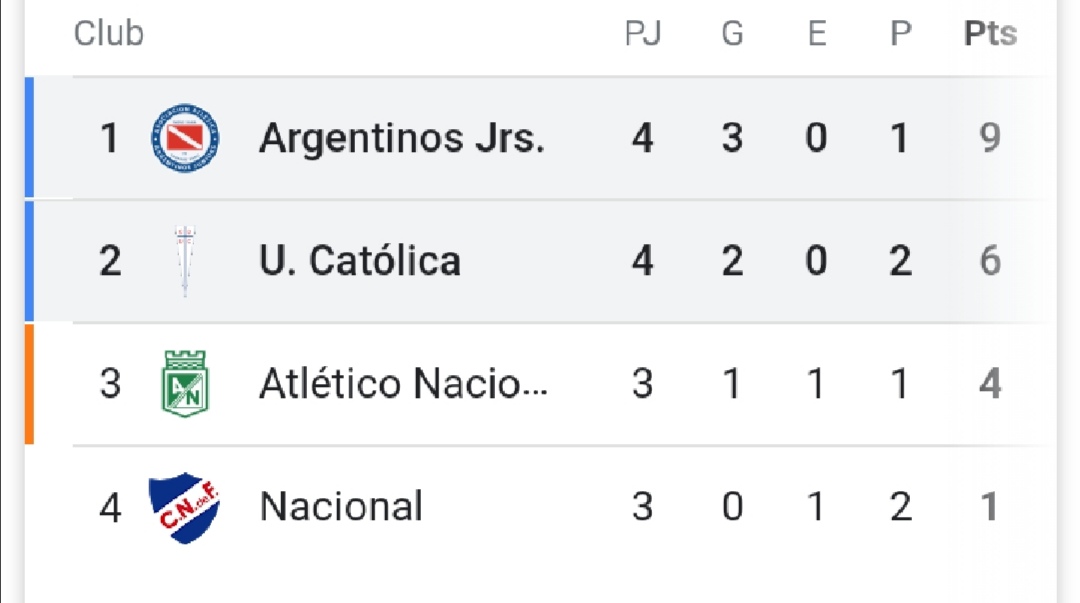Screen dimensions: 1080x603
Task: Open the Nacional team name
Action: click(x=341, y=507)
